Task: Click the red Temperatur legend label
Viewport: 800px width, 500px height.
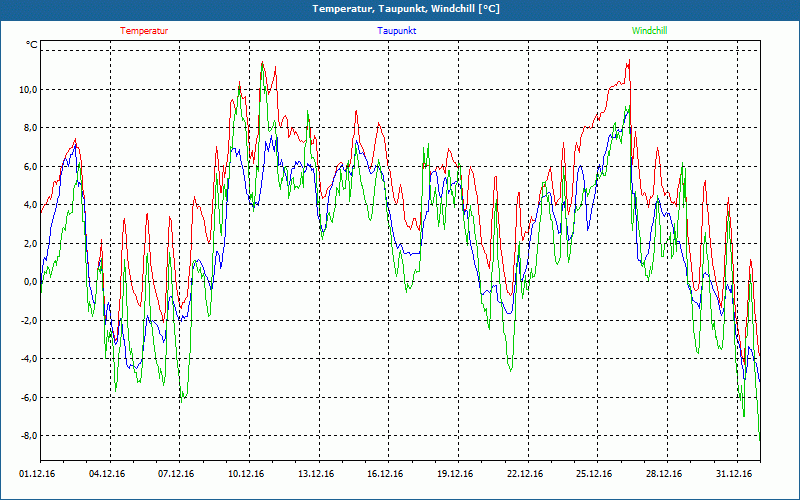Action: click(144, 31)
